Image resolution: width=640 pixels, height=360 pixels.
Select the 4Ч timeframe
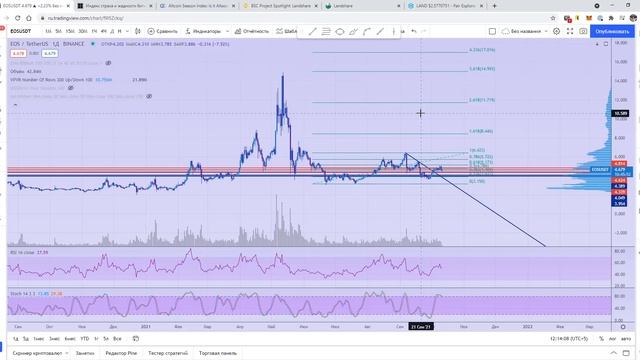click(103, 31)
